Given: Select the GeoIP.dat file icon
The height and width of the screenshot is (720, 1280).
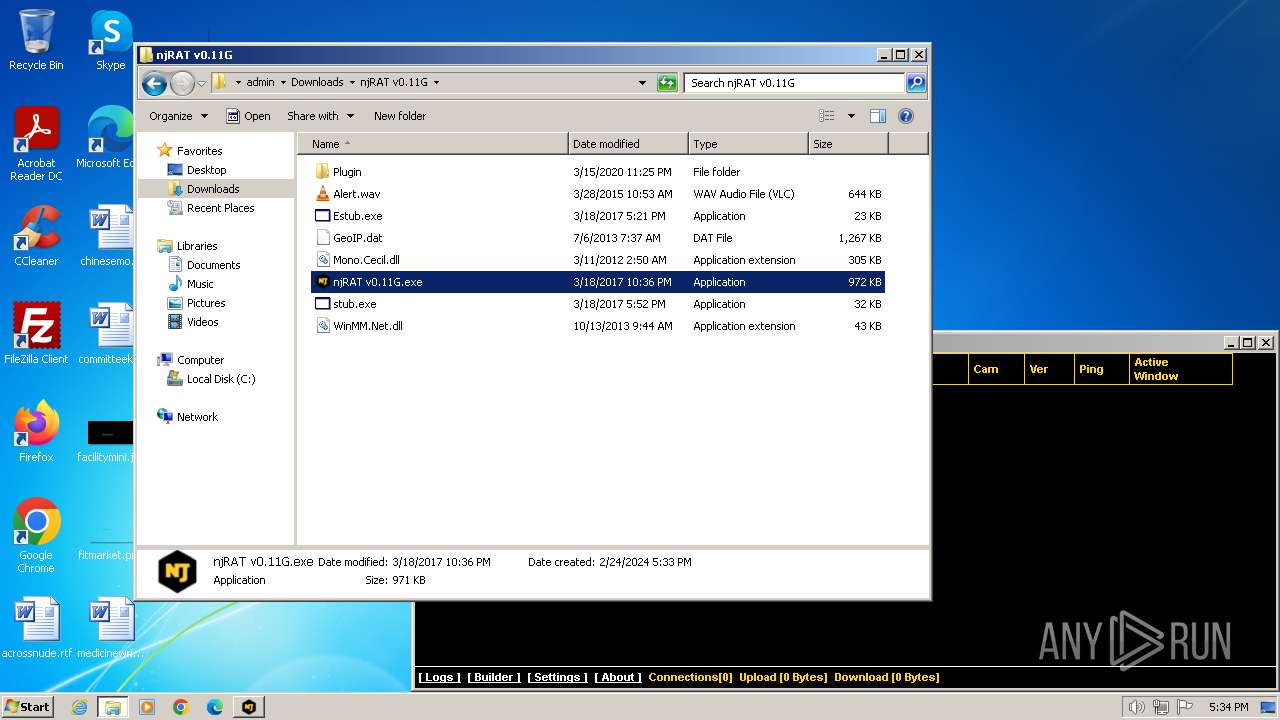Looking at the screenshot, I should click(322, 238).
